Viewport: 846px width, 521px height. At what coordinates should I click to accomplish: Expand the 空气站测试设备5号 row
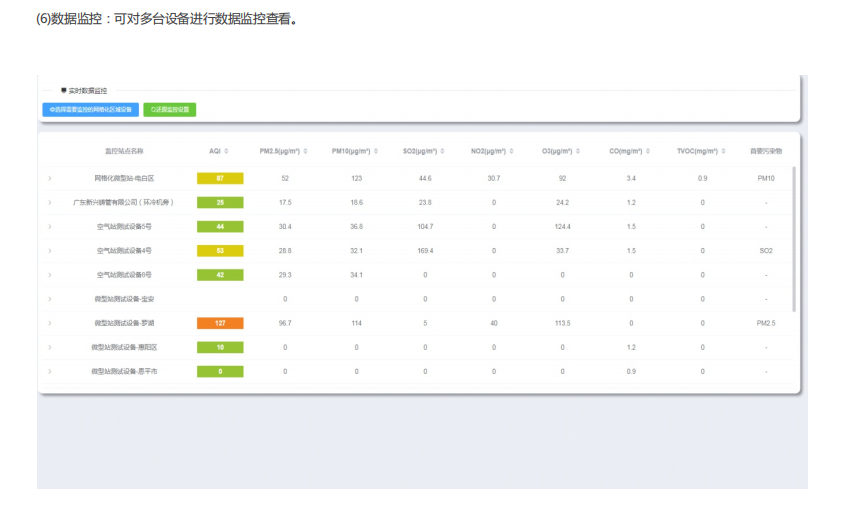[49, 227]
